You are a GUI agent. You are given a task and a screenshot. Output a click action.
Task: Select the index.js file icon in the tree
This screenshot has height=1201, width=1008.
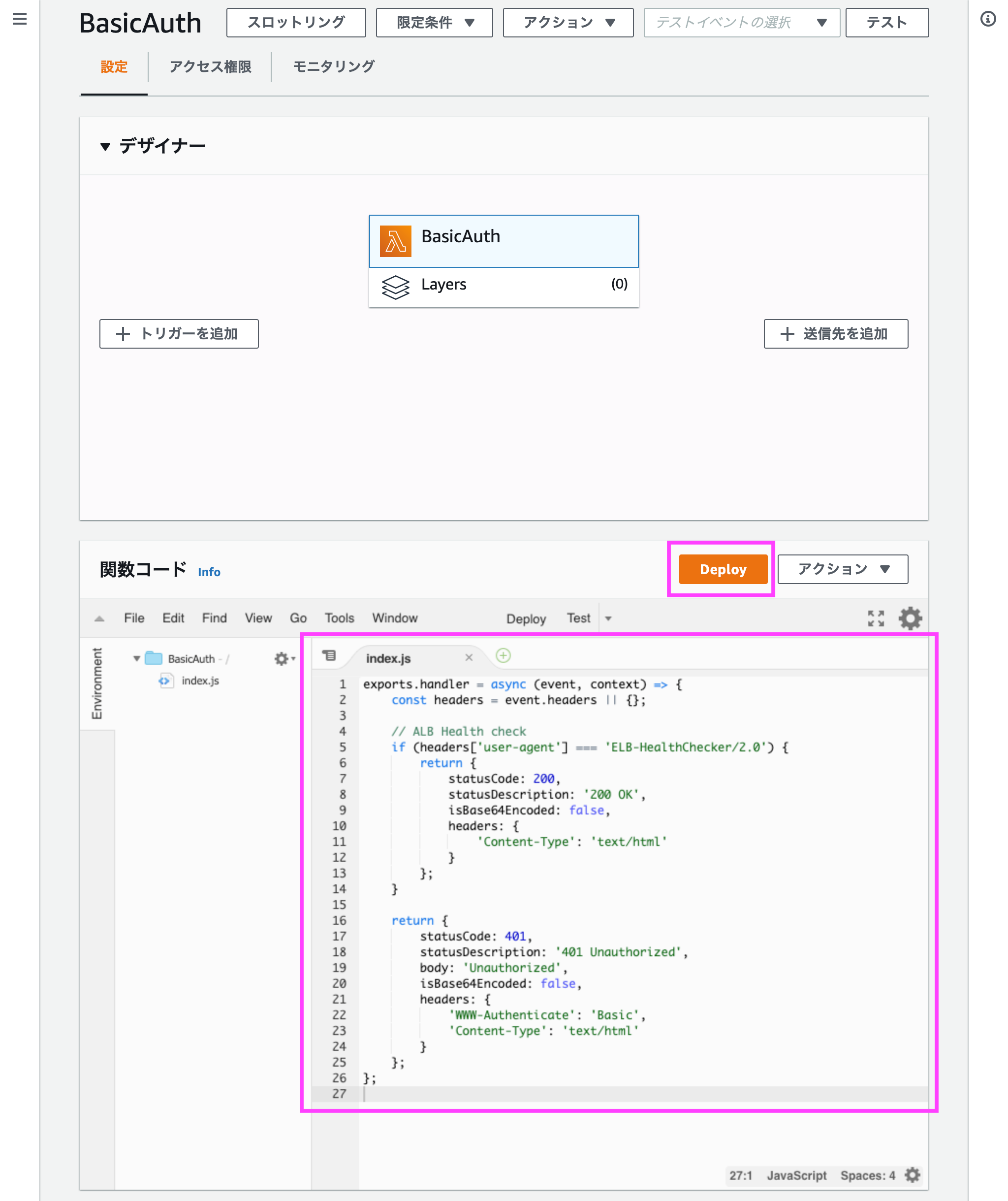point(165,681)
